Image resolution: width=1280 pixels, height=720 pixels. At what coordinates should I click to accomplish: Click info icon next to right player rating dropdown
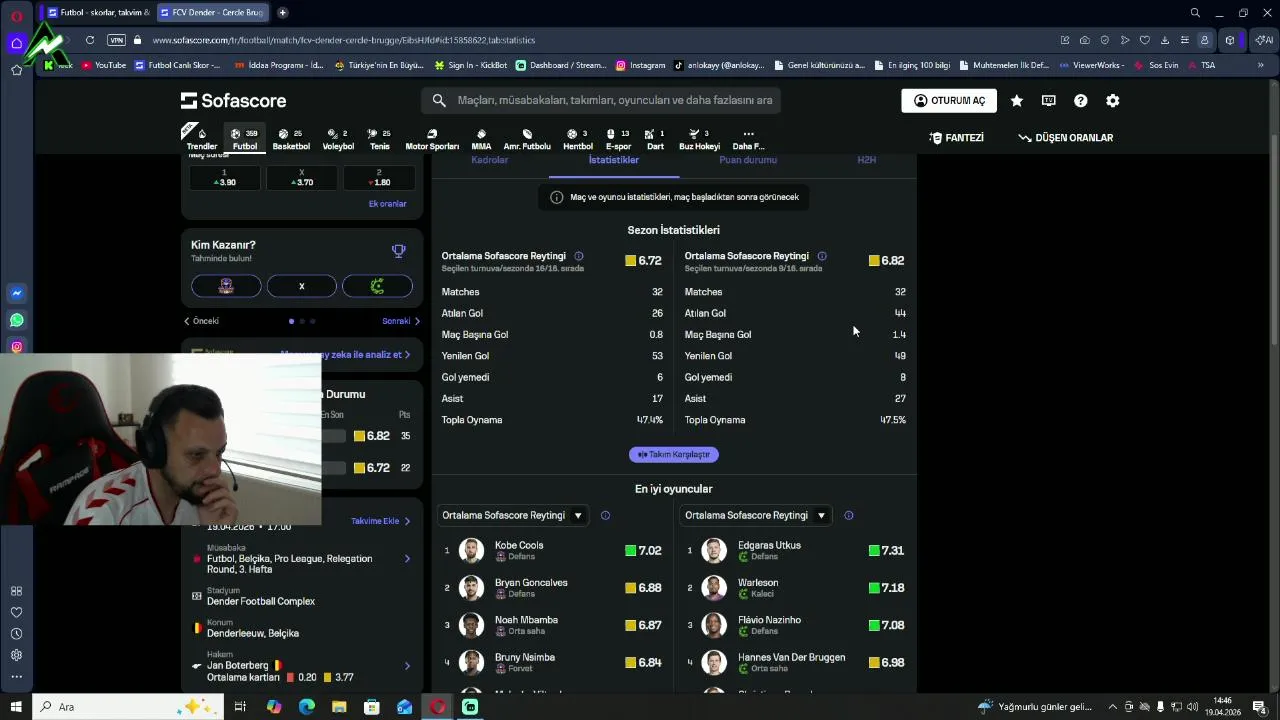tap(849, 516)
